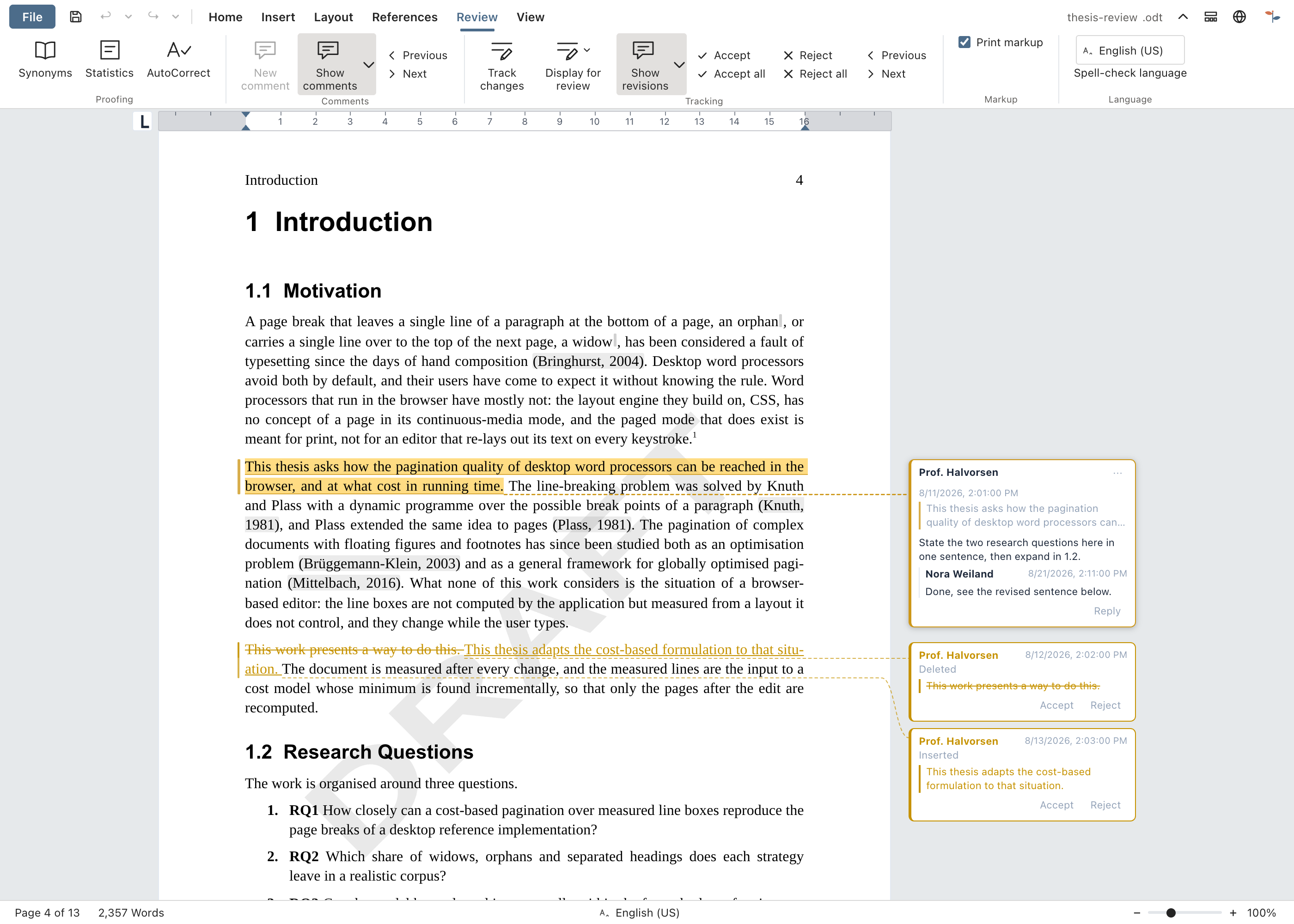The width and height of the screenshot is (1294, 924).
Task: Open the undo history dropdown arrow
Action: click(128, 17)
